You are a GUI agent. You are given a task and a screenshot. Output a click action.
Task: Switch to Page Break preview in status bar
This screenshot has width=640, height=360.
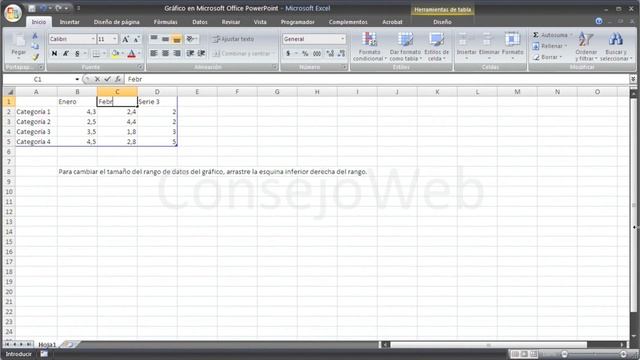pyautogui.click(x=533, y=354)
